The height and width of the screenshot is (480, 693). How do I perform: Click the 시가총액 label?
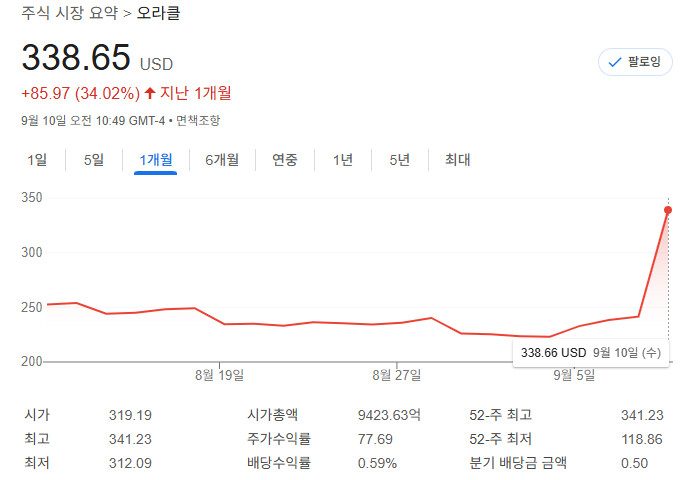(272, 415)
